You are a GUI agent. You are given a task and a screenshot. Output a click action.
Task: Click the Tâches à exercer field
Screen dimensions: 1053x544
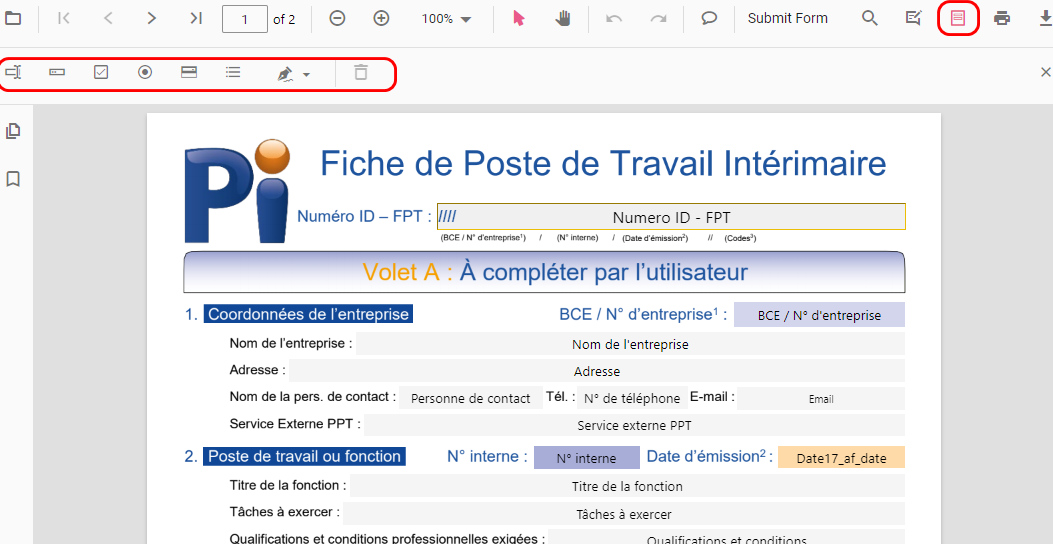pos(624,514)
